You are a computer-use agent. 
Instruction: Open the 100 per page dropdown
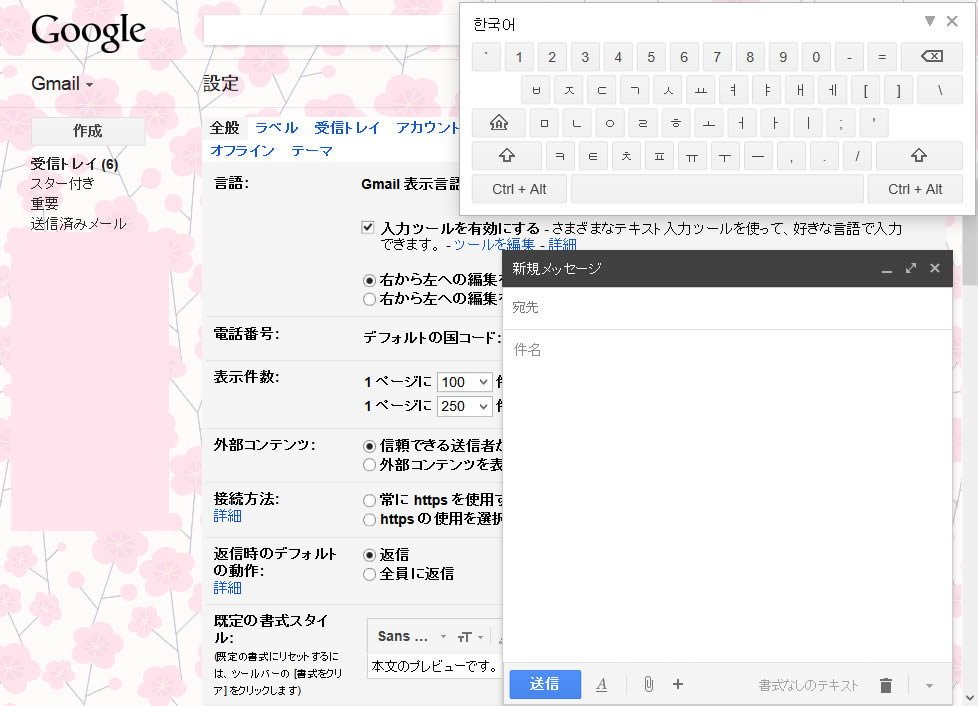tap(465, 382)
